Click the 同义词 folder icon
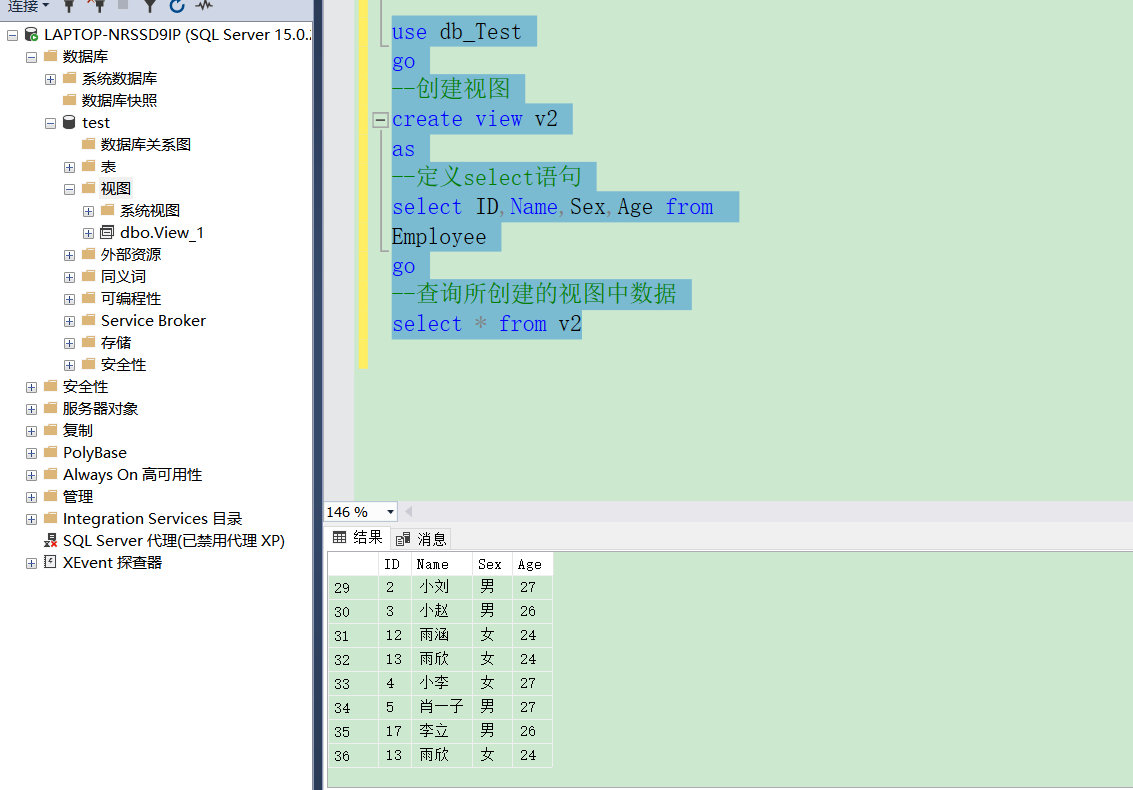 pos(88,275)
